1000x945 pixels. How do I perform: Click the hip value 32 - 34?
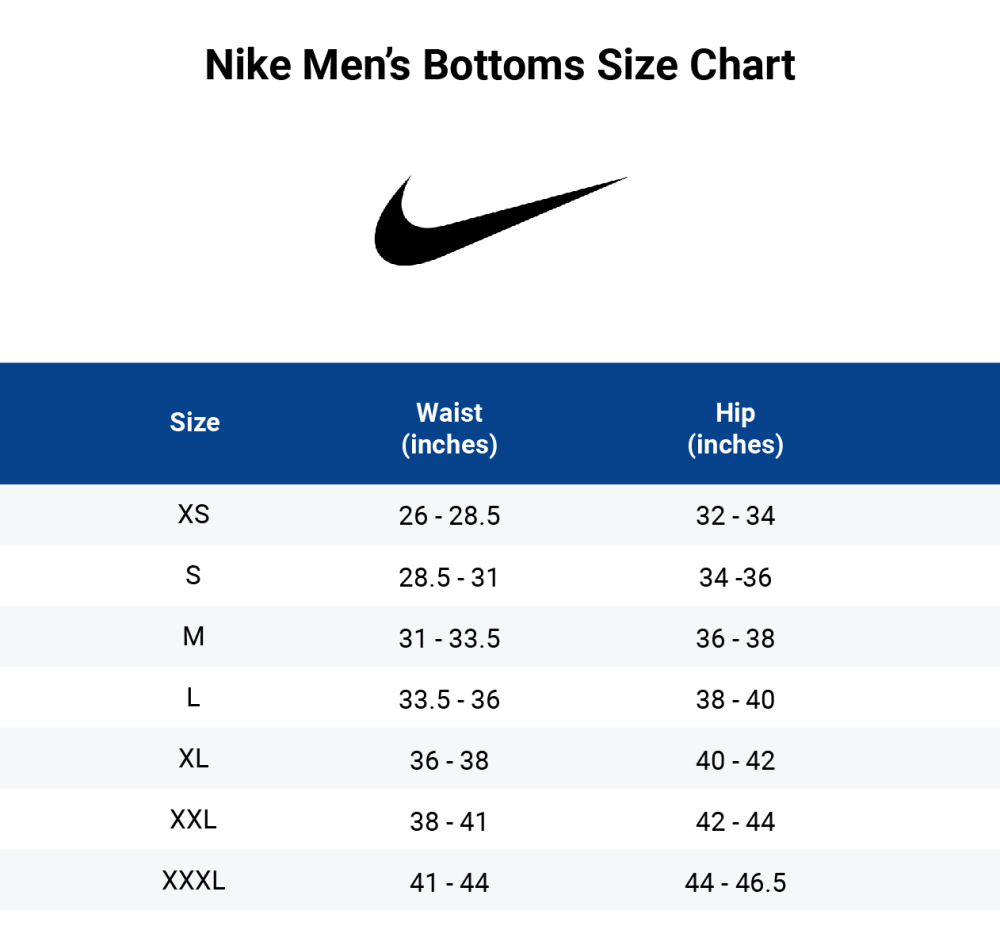pos(735,517)
